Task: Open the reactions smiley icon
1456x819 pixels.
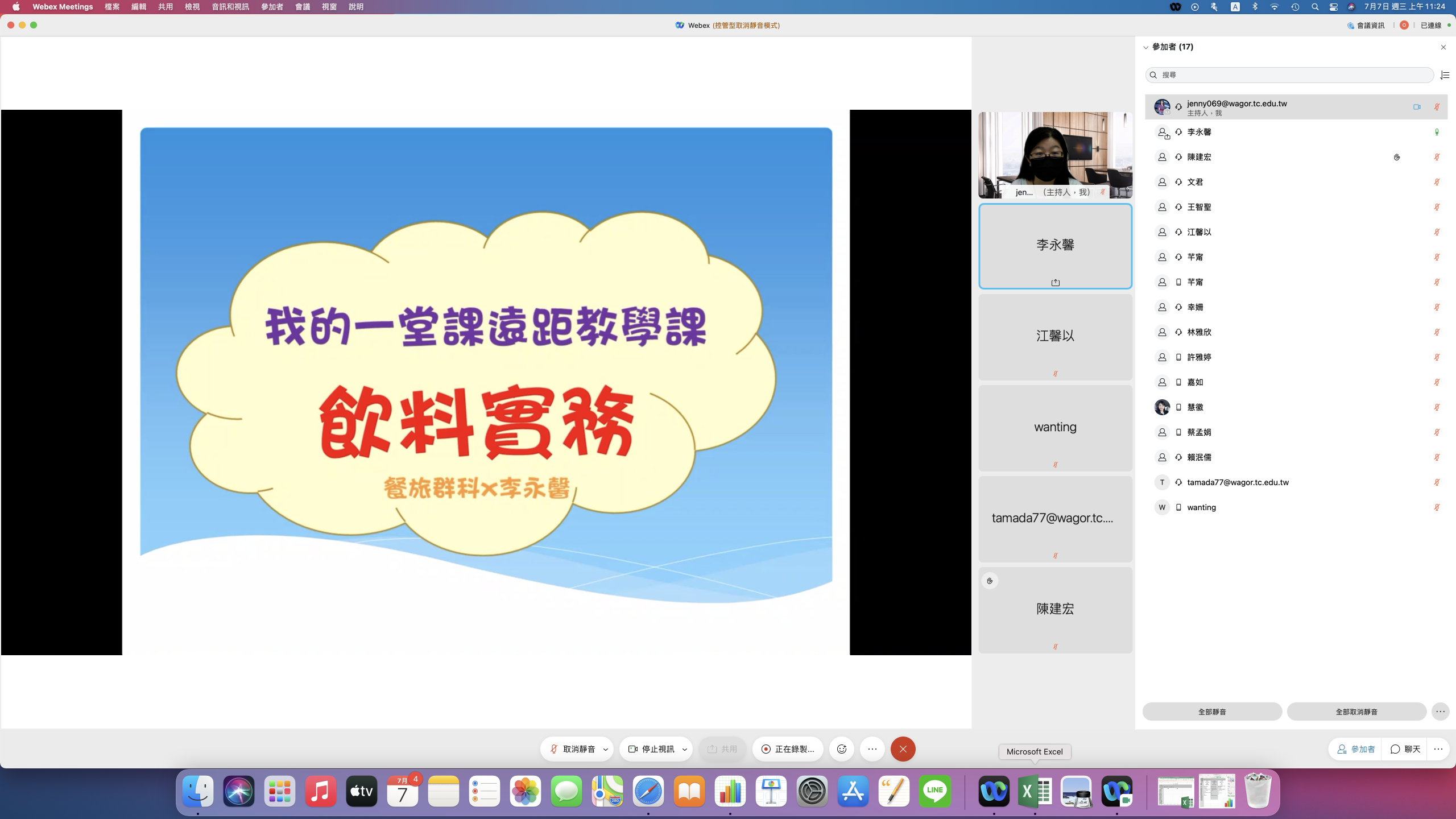Action: (x=842, y=749)
